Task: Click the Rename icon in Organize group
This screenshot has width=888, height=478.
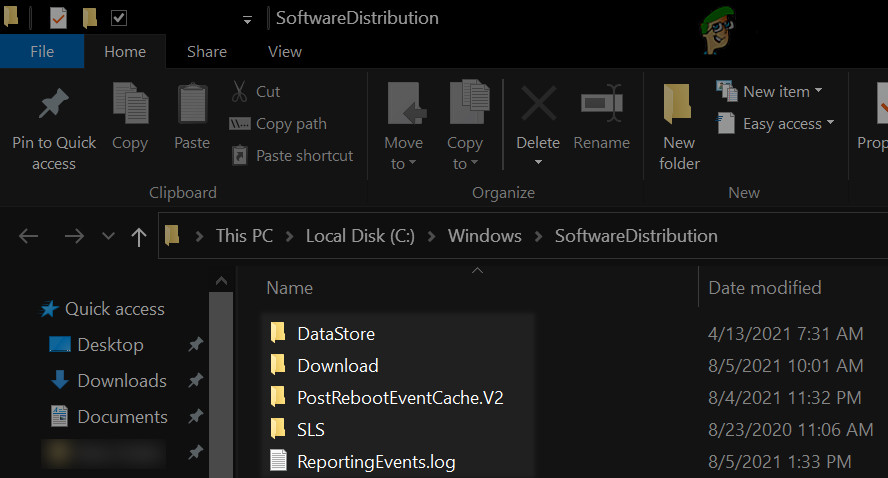Action: click(601, 104)
